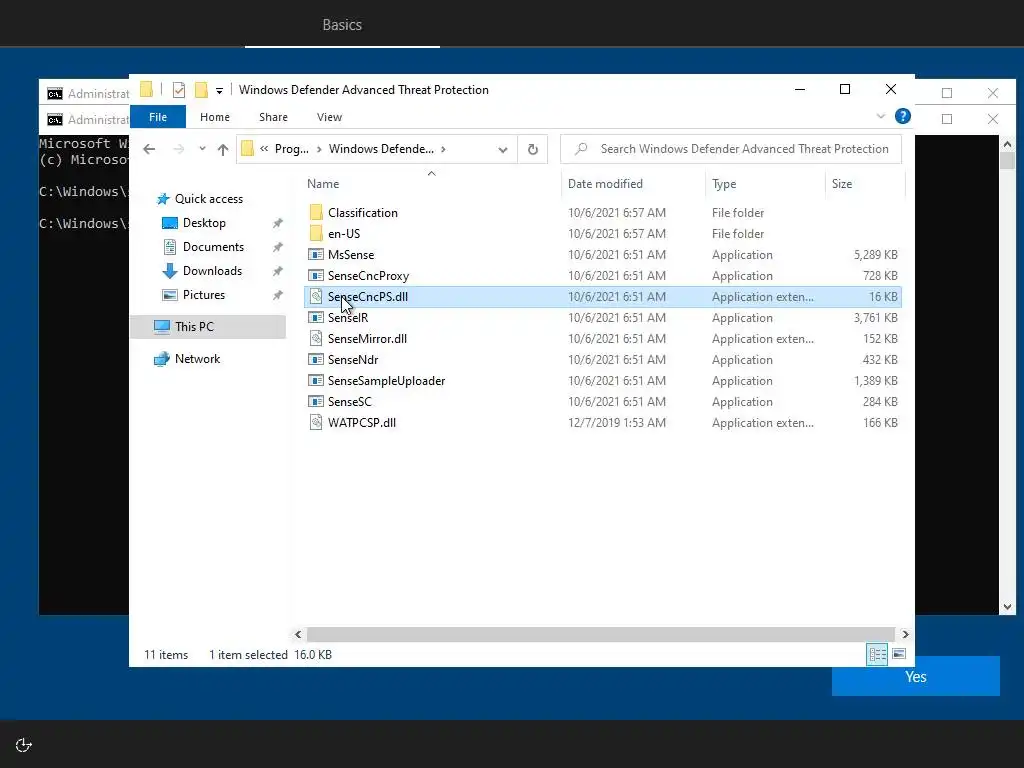Click the command prompt scrollbar down arrow
1024x768 pixels.
pos(1007,607)
